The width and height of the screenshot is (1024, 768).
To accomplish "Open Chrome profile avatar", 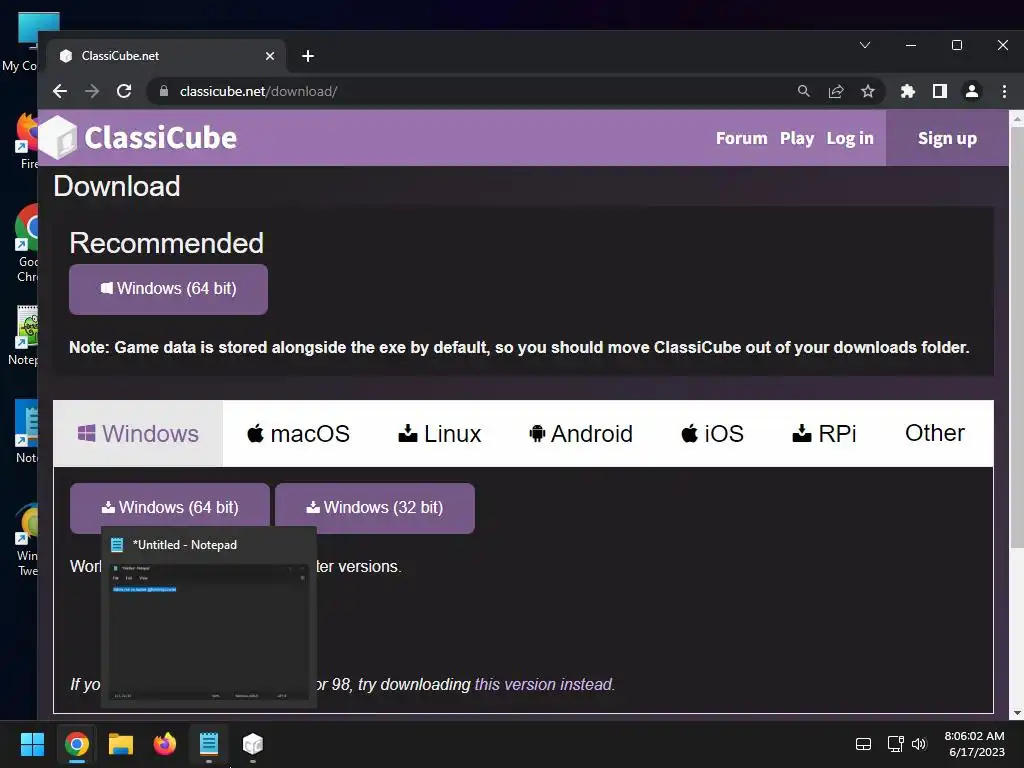I will point(972,91).
